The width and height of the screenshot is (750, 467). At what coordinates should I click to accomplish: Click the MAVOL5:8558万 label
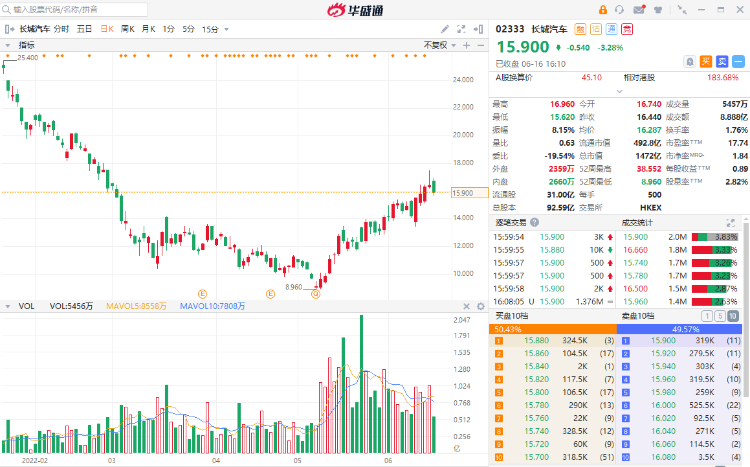coord(136,306)
